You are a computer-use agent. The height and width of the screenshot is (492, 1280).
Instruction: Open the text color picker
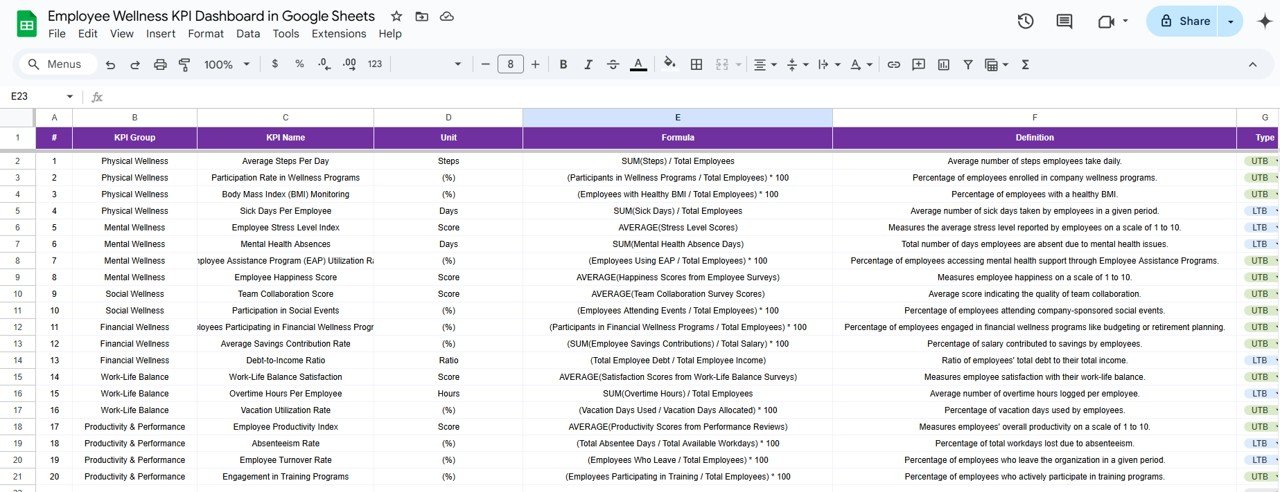click(x=638, y=64)
